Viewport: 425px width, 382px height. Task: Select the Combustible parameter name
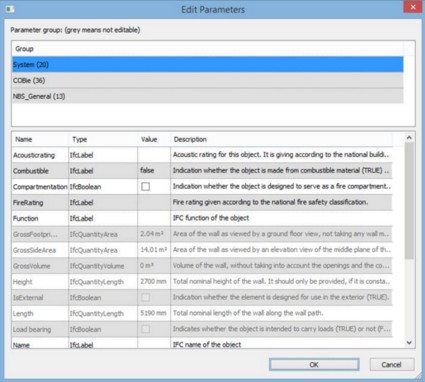point(31,171)
